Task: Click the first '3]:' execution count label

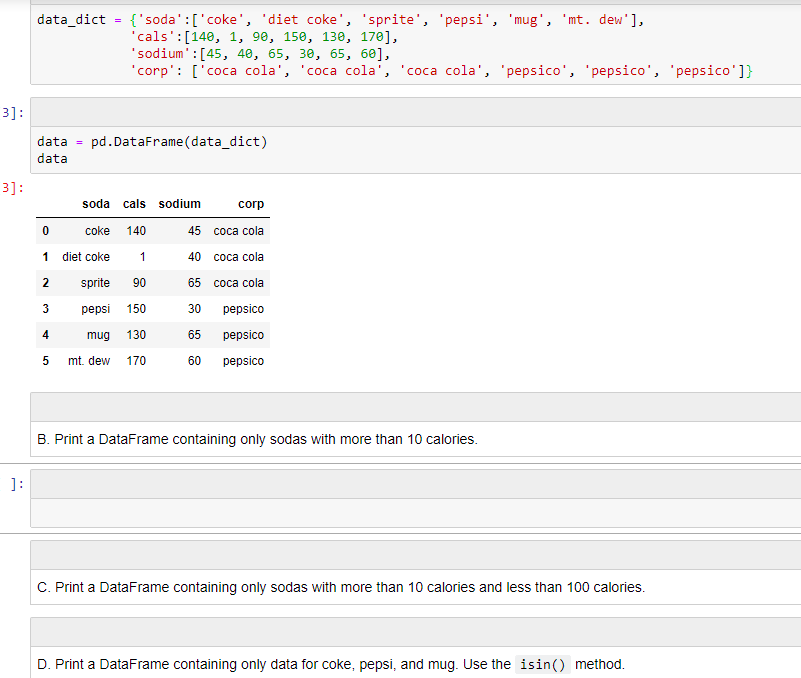Action: coord(10,111)
